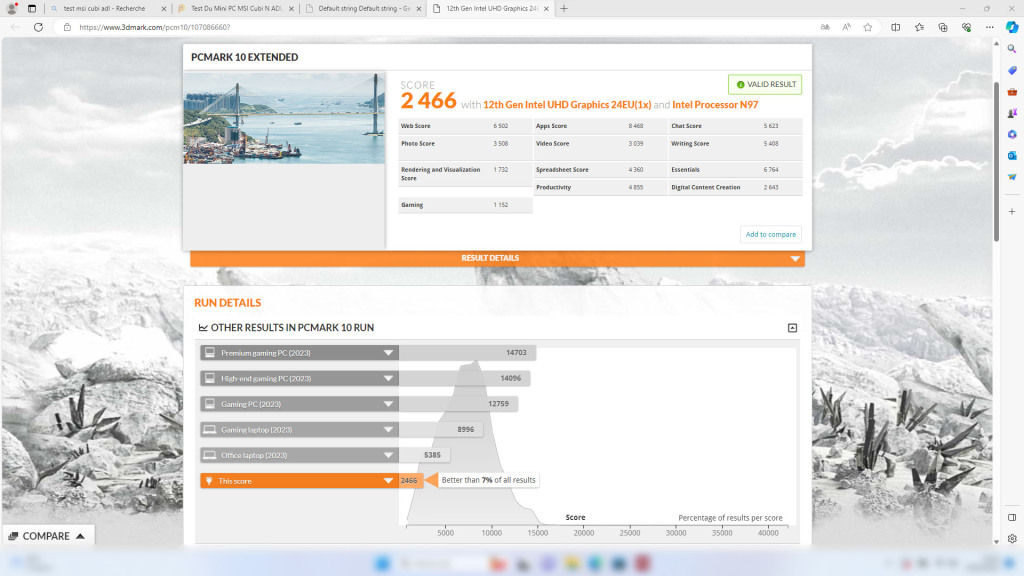Image resolution: width=1024 pixels, height=576 pixels.
Task: Open the Settings and more ellipsis menu
Action: pos(989,27)
